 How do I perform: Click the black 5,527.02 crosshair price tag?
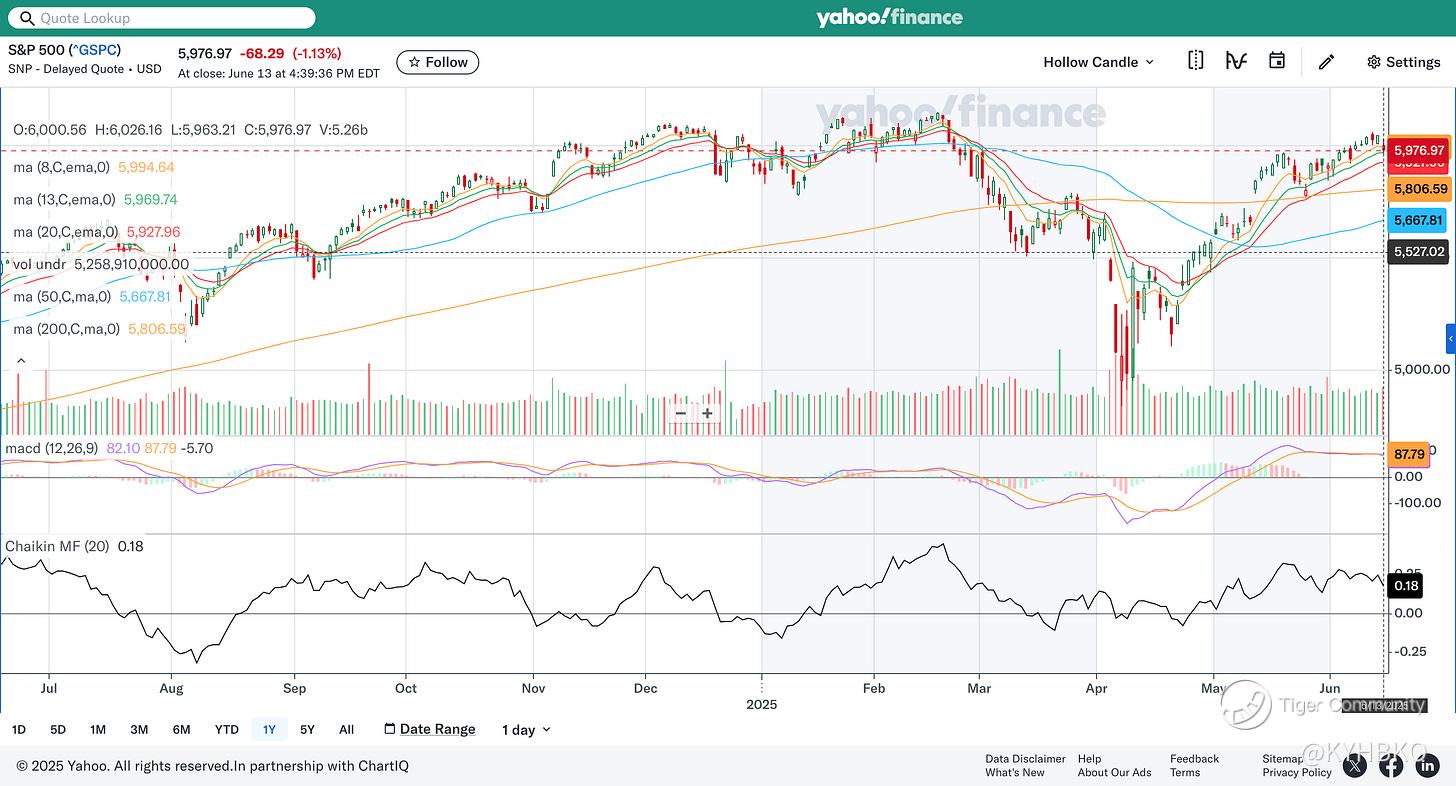coord(1420,252)
